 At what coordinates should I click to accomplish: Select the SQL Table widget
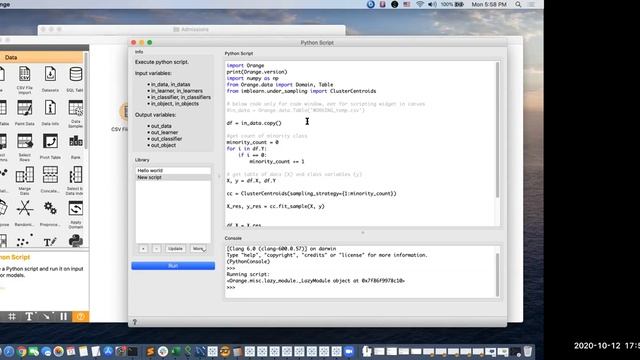click(76, 78)
